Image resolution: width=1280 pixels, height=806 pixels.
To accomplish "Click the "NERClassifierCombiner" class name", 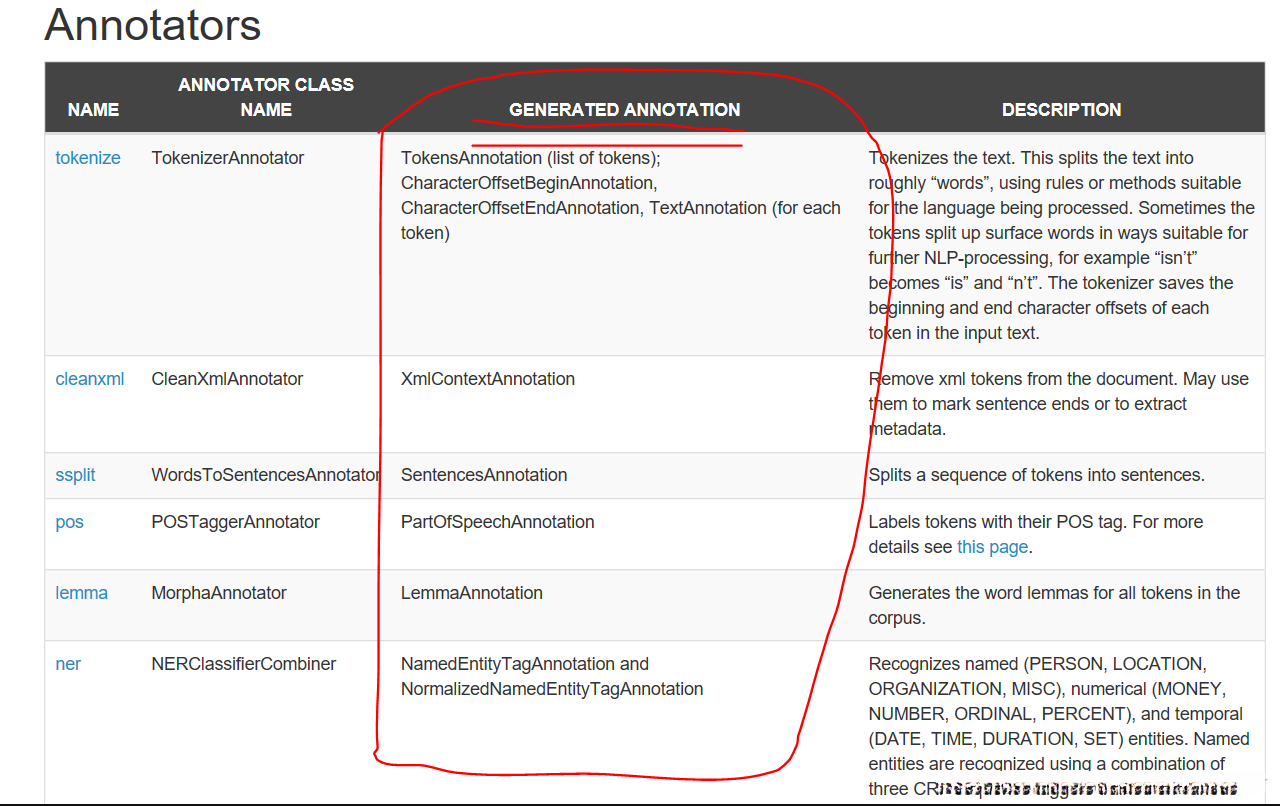I will point(244,664).
